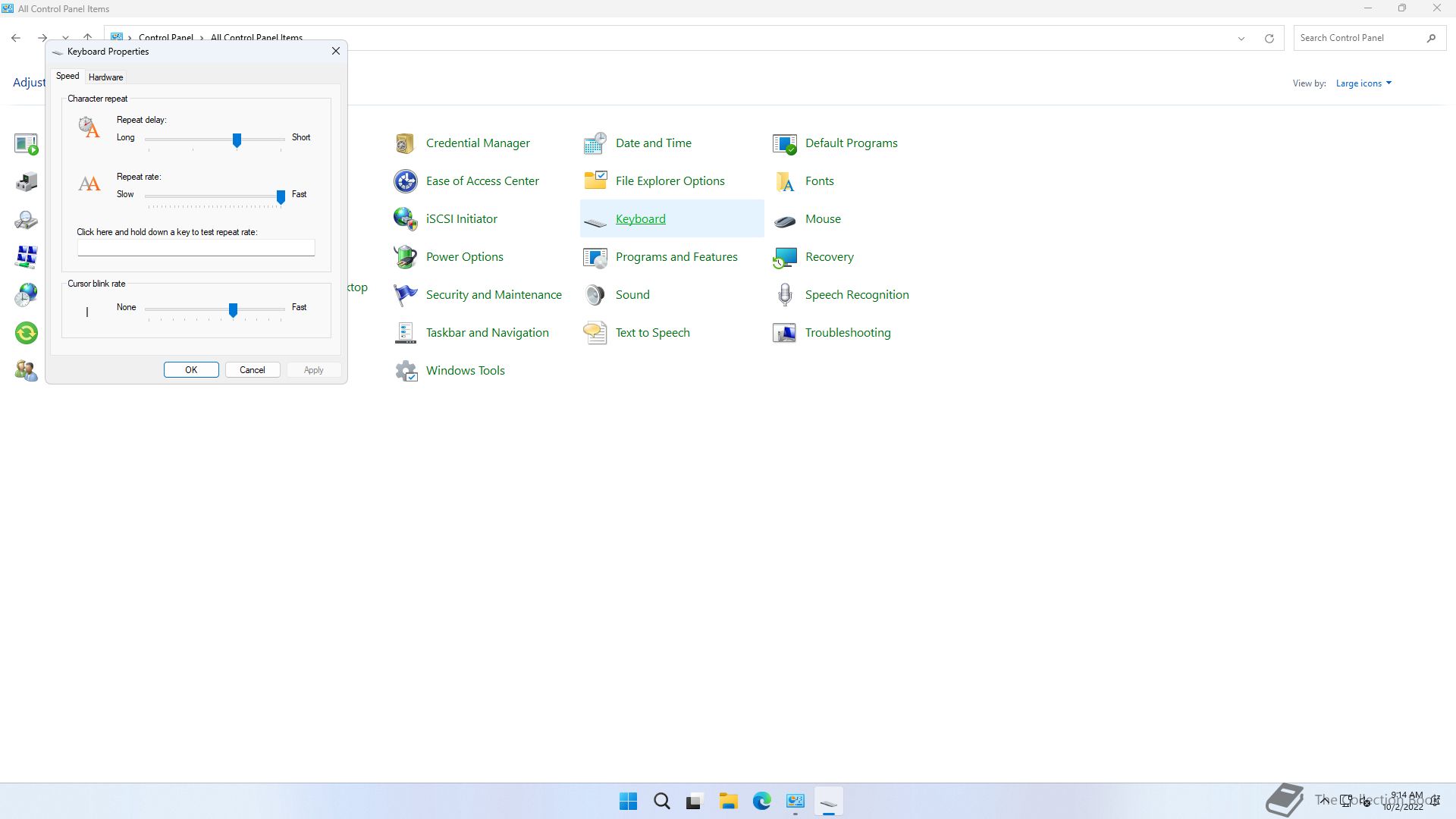1456x819 pixels.
Task: Click the Power Options battery icon
Action: pos(405,257)
